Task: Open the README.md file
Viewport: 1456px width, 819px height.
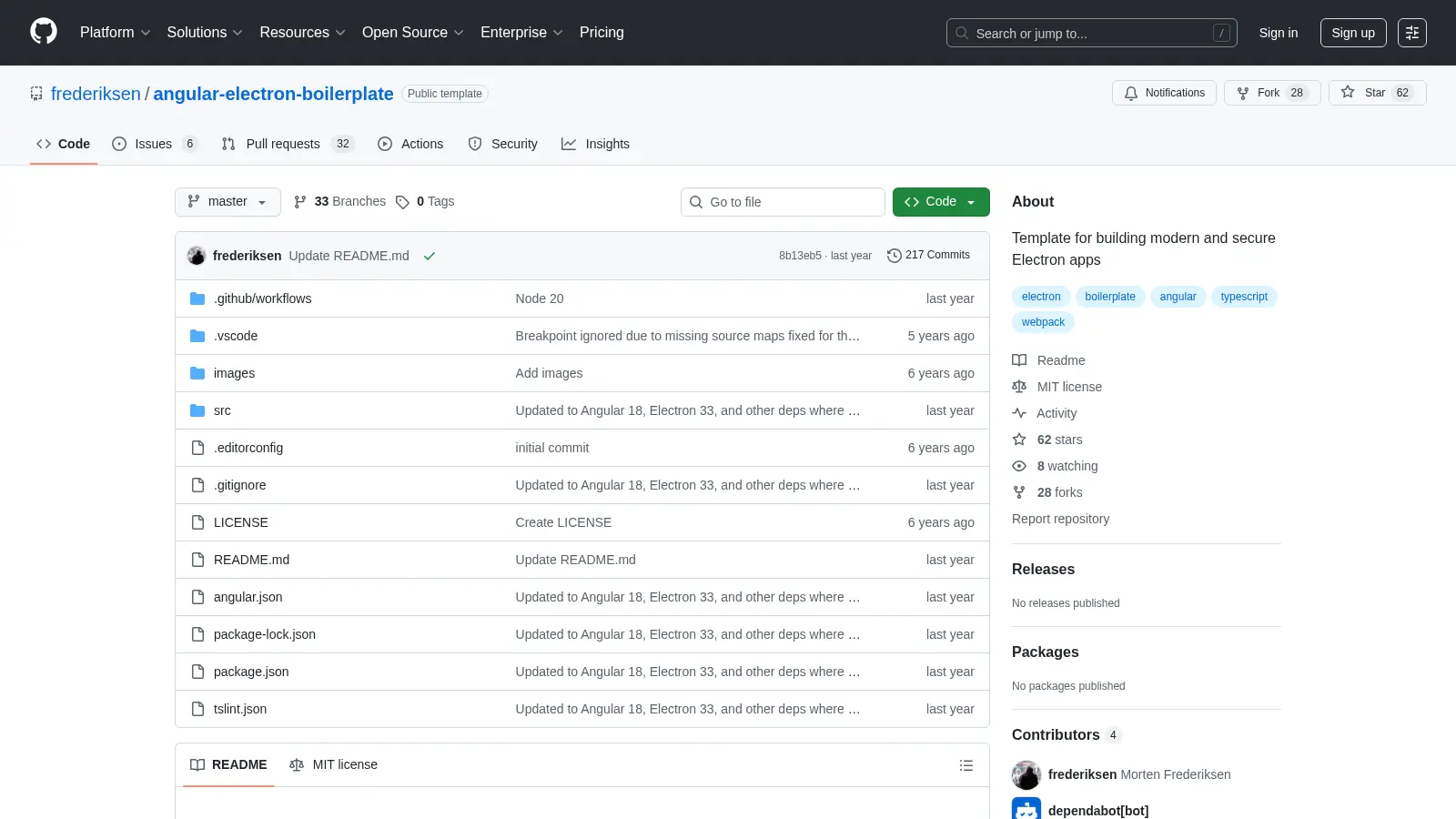Action: click(x=251, y=560)
